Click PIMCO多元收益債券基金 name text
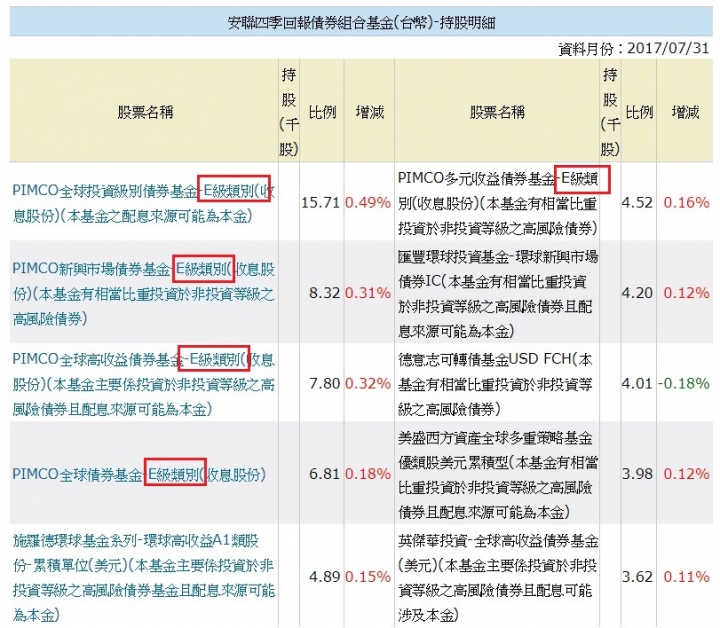Image resolution: width=720 pixels, height=628 pixels. pyautogui.click(x=498, y=202)
